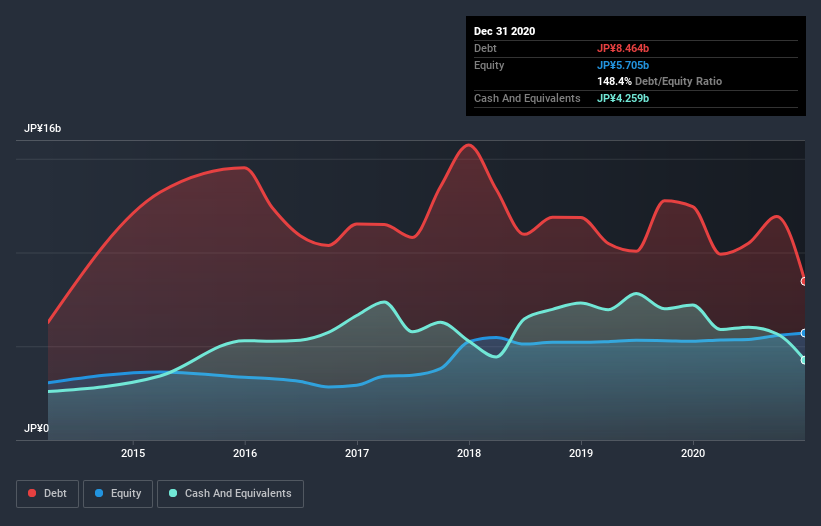The image size is (821, 526).
Task: Toggle the Debt series legend button
Action: tap(48, 494)
